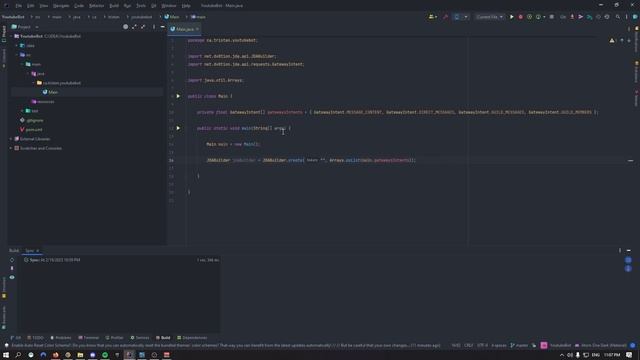This screenshot has height=360, width=640.
Task: Open the File menu
Action: pos(19,6)
